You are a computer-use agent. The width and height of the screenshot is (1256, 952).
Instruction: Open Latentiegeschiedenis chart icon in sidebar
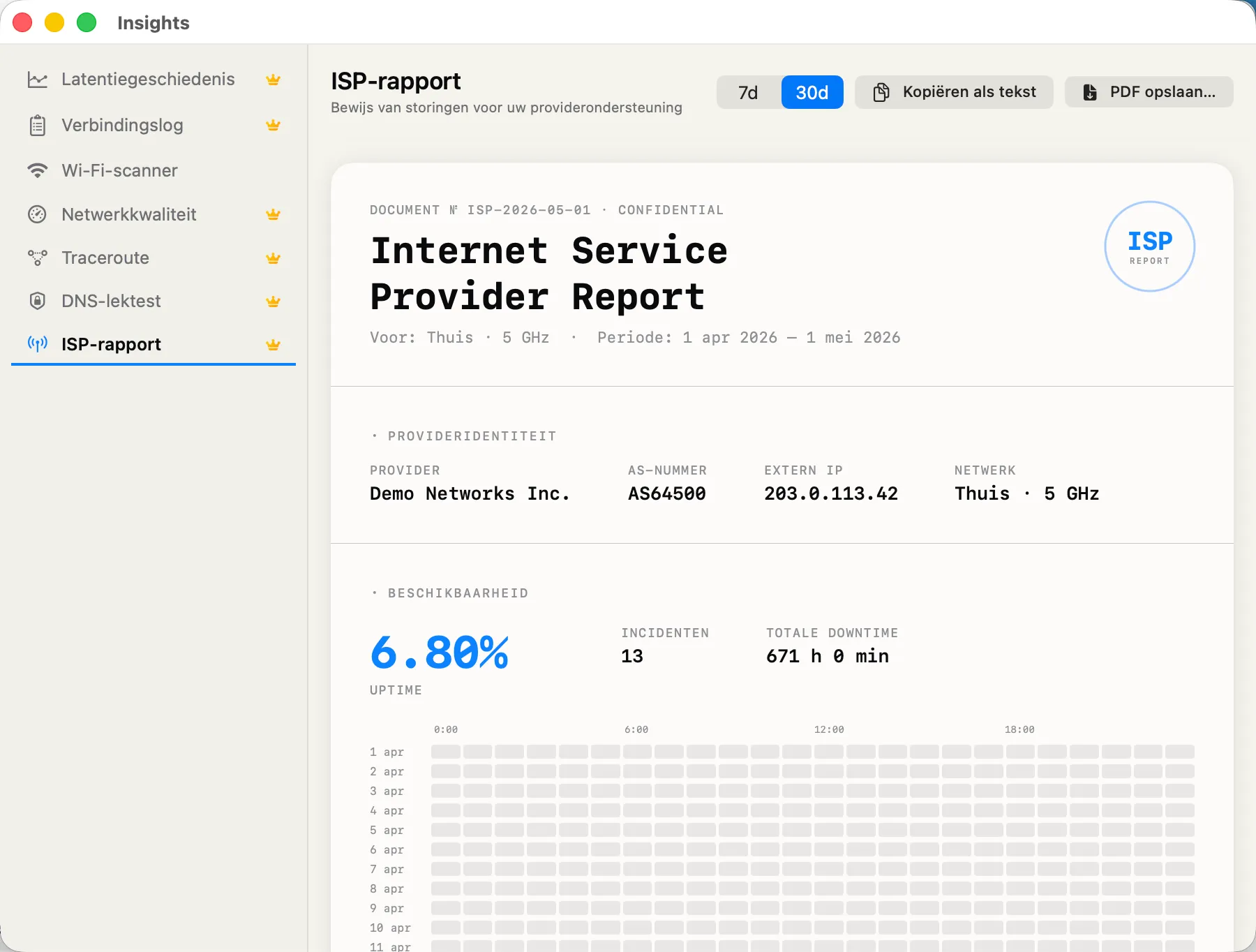pyautogui.click(x=37, y=80)
